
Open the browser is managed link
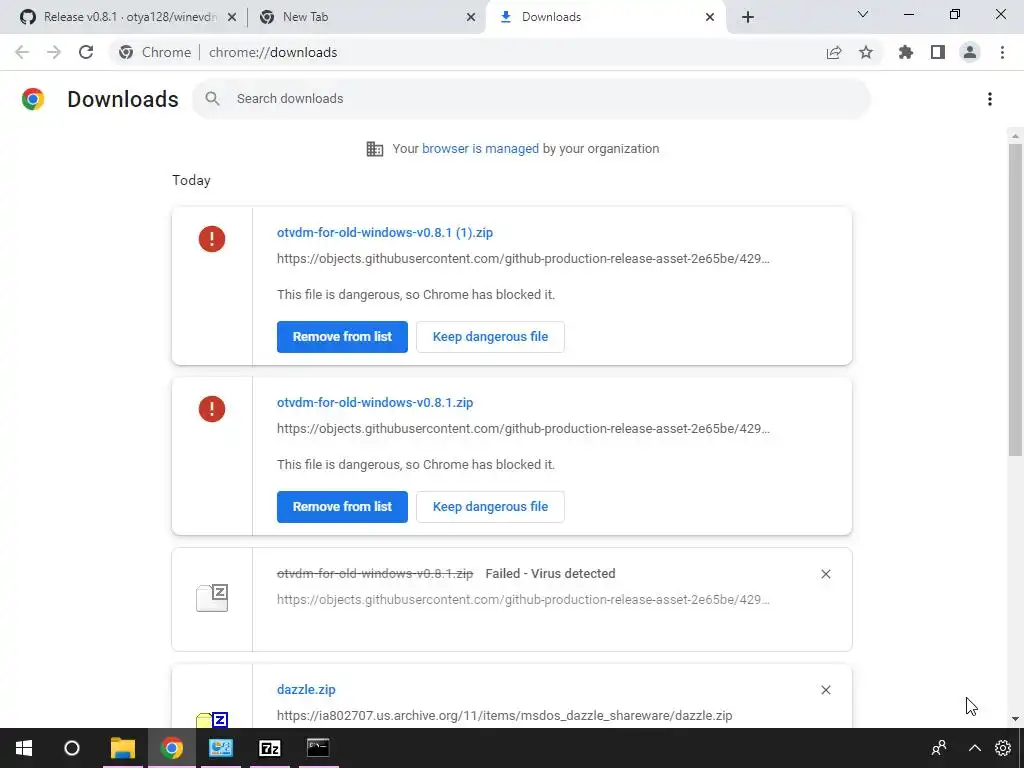tap(480, 148)
